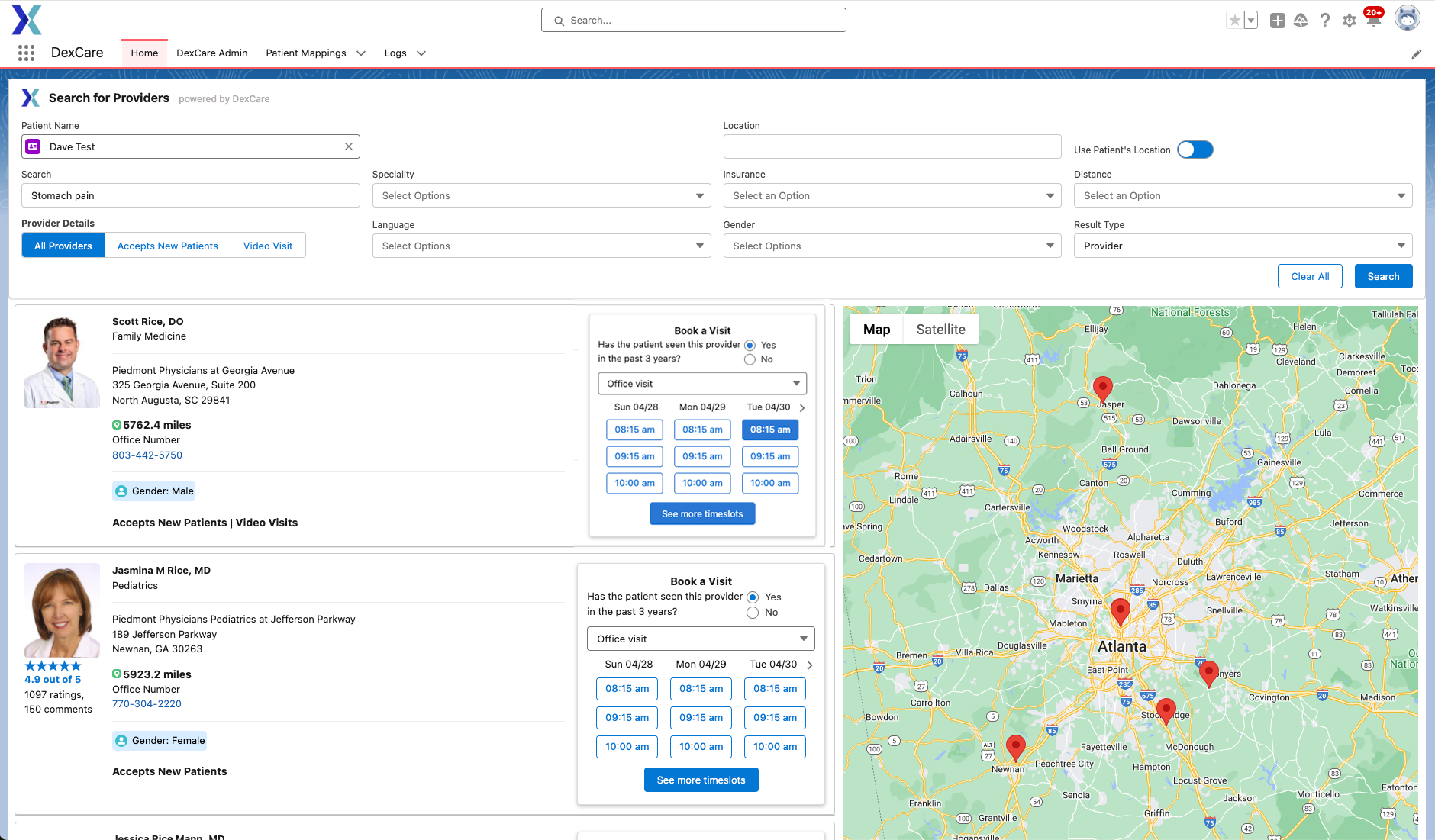Click the plus quick-create icon

pos(1277,20)
